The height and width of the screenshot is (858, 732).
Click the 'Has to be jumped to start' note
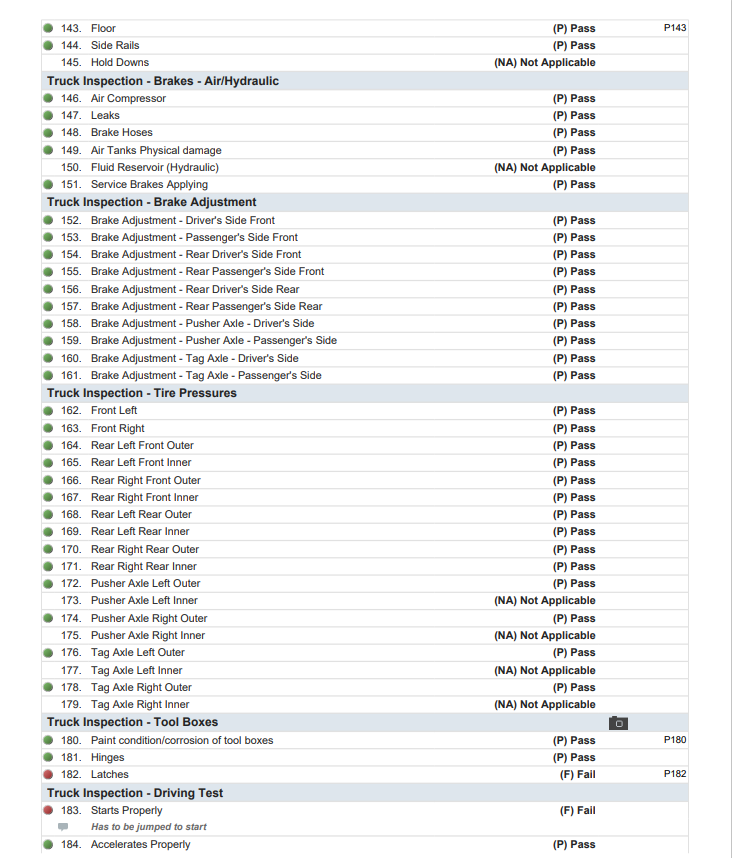pos(150,827)
